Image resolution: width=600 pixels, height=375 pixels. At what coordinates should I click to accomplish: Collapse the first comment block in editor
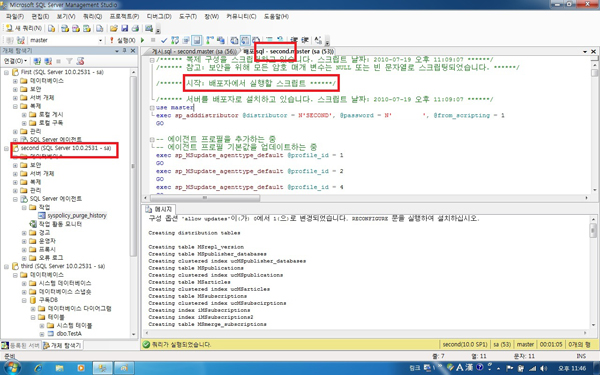coord(152,60)
